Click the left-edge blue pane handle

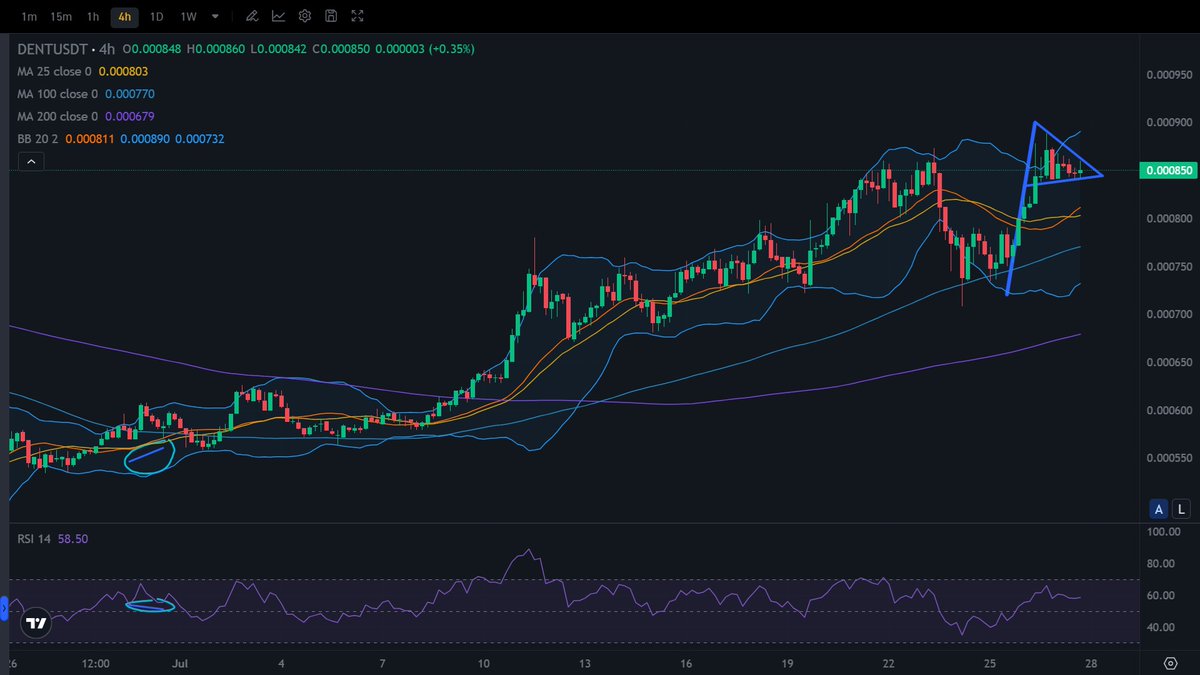pos(3,606)
